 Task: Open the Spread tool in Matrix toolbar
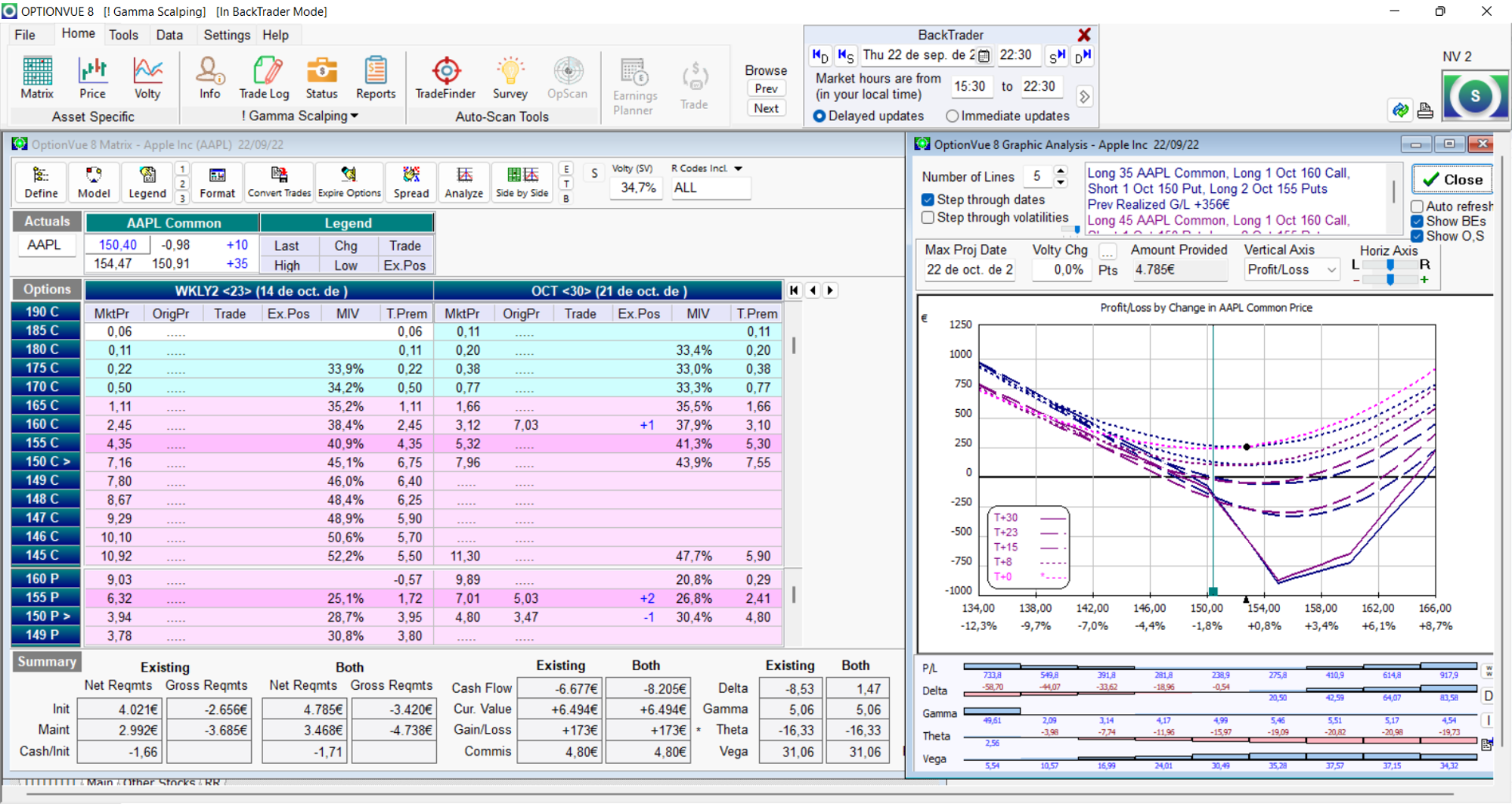(411, 183)
